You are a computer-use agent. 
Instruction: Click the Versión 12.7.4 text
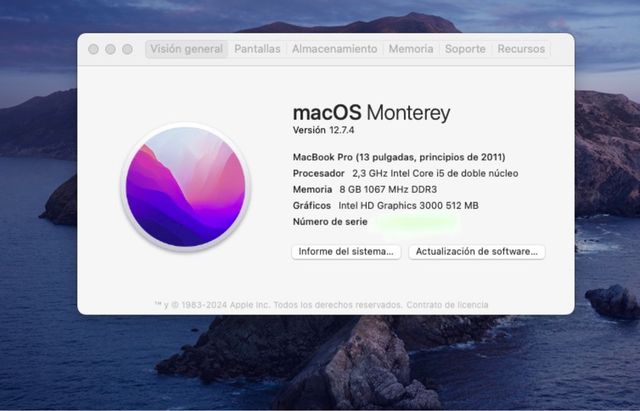(323, 130)
